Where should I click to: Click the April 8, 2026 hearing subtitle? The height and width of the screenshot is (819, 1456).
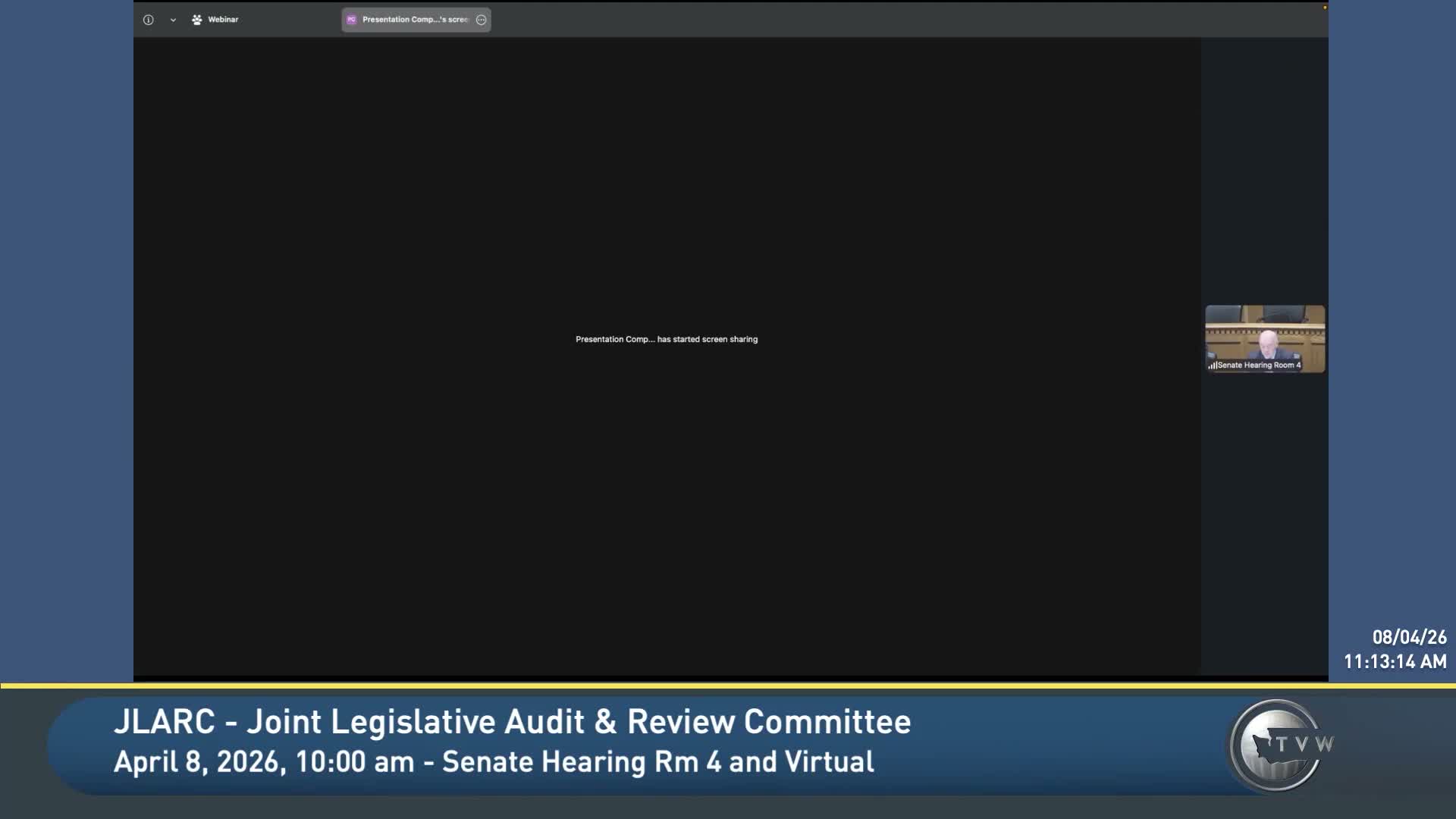click(x=494, y=761)
